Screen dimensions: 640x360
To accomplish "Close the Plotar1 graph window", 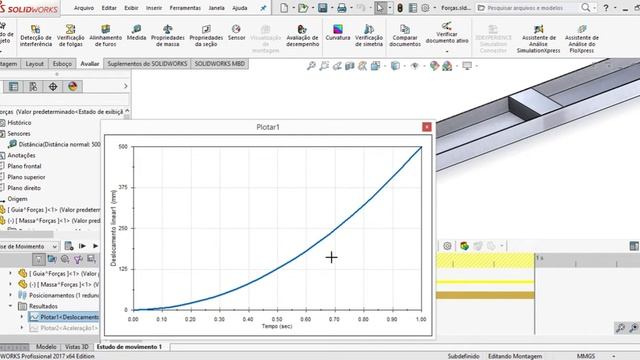I will coord(427,127).
